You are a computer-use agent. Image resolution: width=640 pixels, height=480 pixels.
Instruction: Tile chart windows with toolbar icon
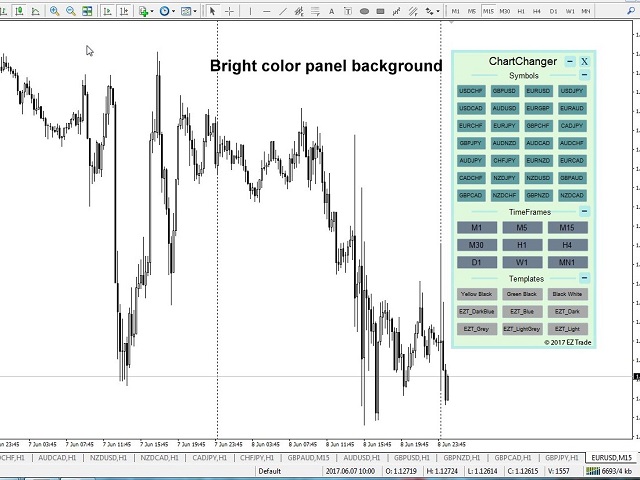point(87,11)
